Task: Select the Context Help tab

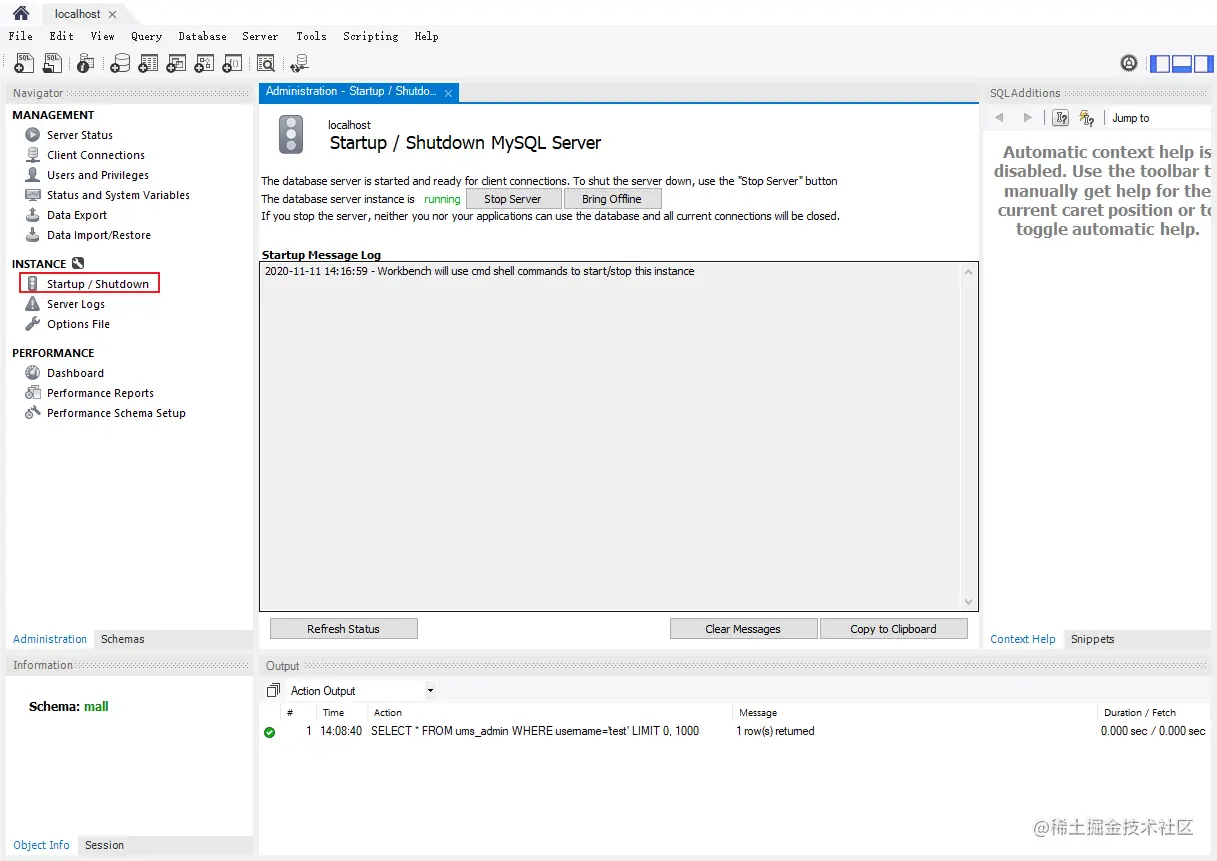Action: click(x=1023, y=639)
